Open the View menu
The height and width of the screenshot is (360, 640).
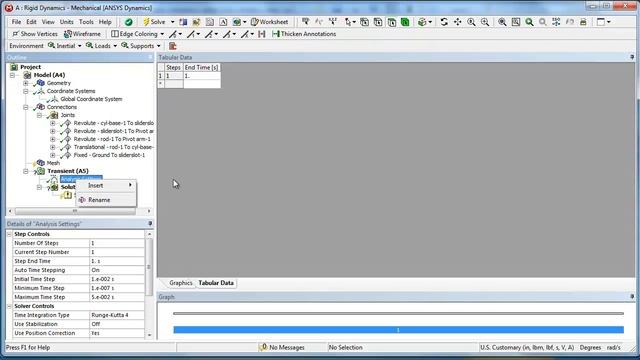tap(48, 22)
